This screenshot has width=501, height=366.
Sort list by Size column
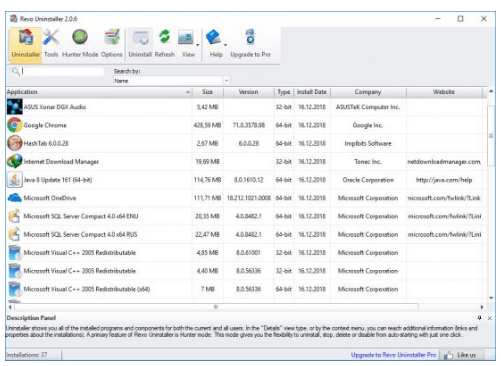pos(207,92)
